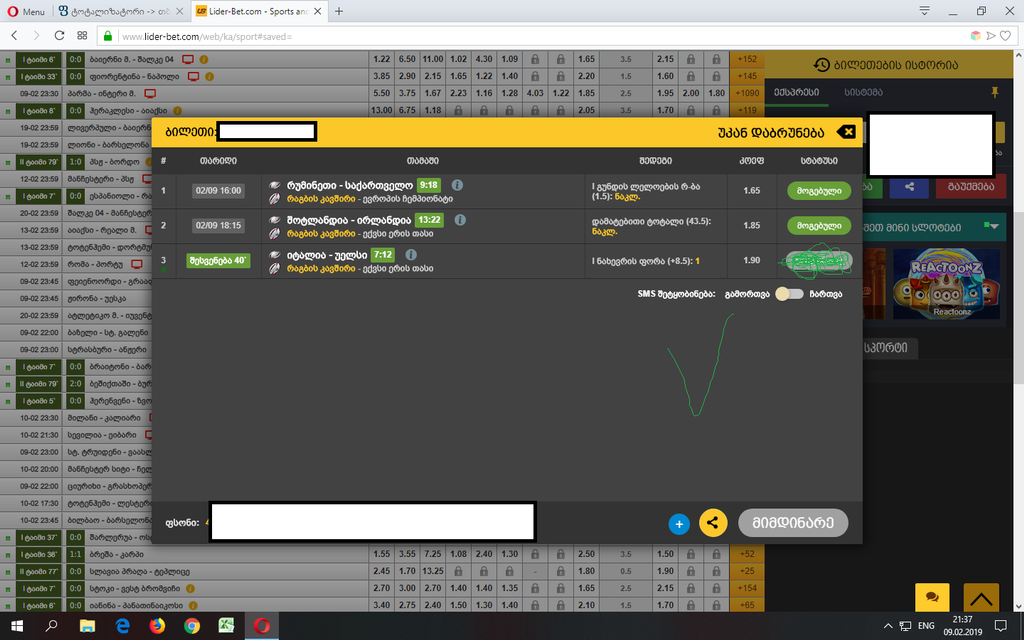Click the red გაუქმება button
The width and height of the screenshot is (1024, 640).
[x=970, y=187]
